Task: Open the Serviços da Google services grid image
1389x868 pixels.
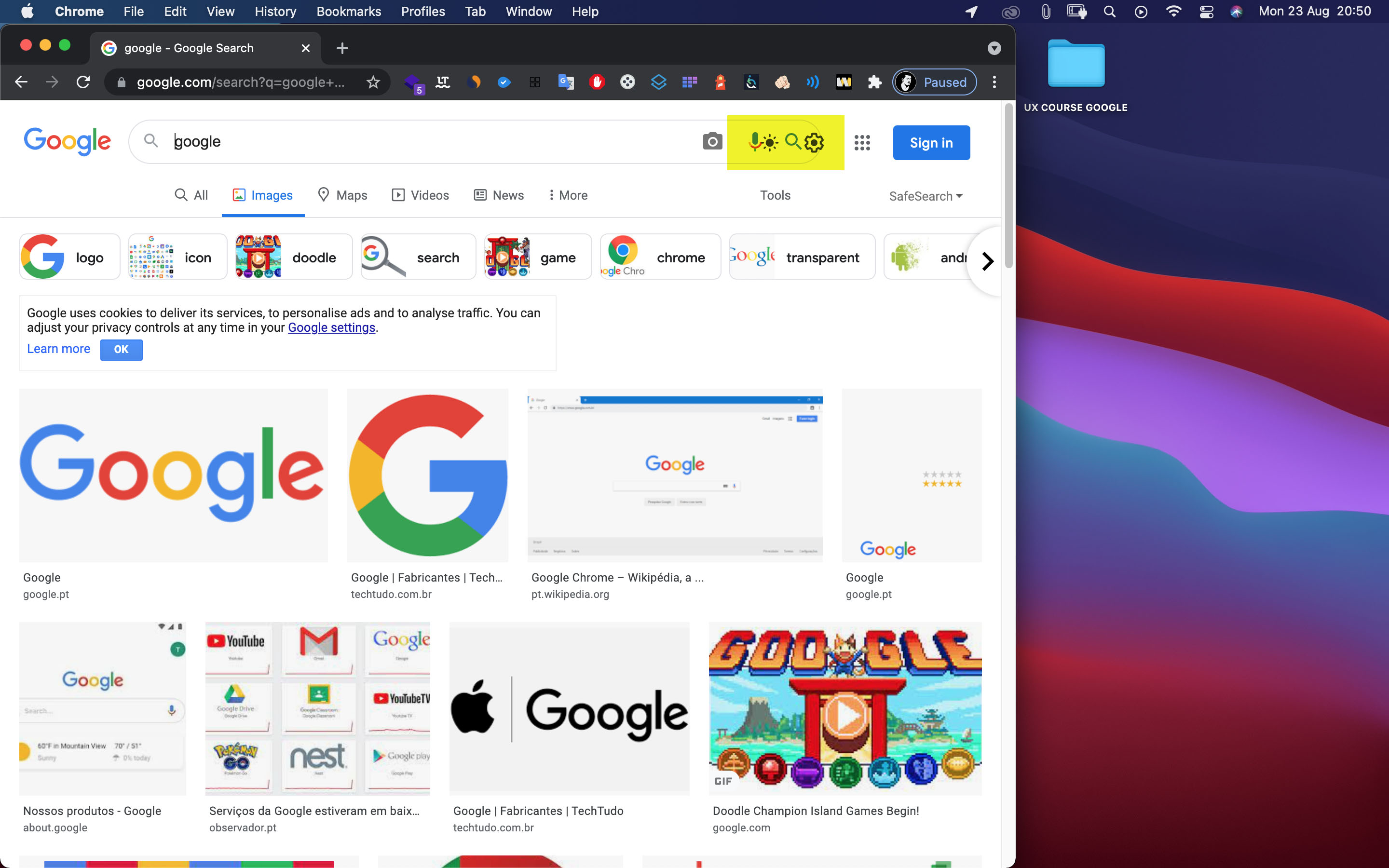Action: click(x=317, y=708)
